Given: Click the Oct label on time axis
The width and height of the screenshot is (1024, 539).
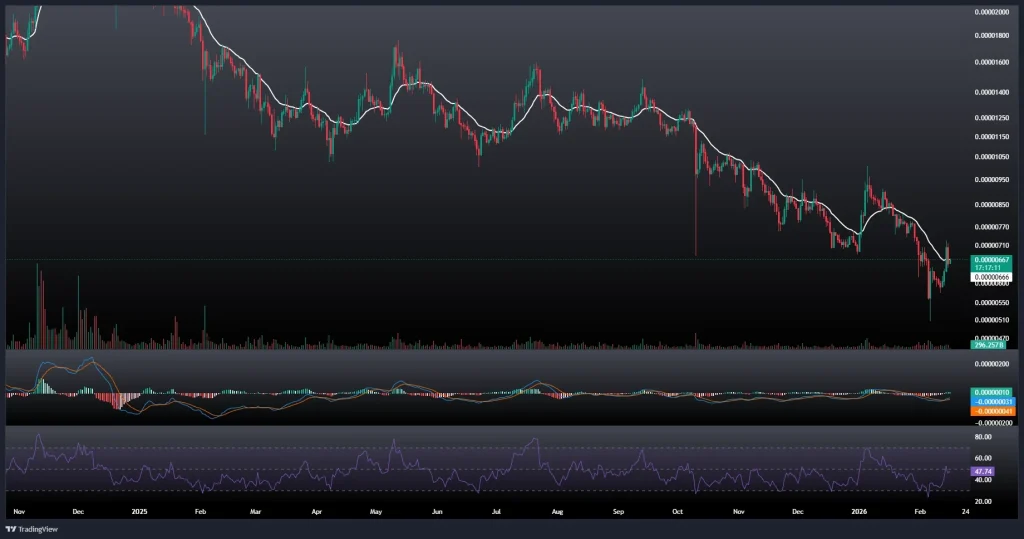Looking at the screenshot, I should point(677,509).
